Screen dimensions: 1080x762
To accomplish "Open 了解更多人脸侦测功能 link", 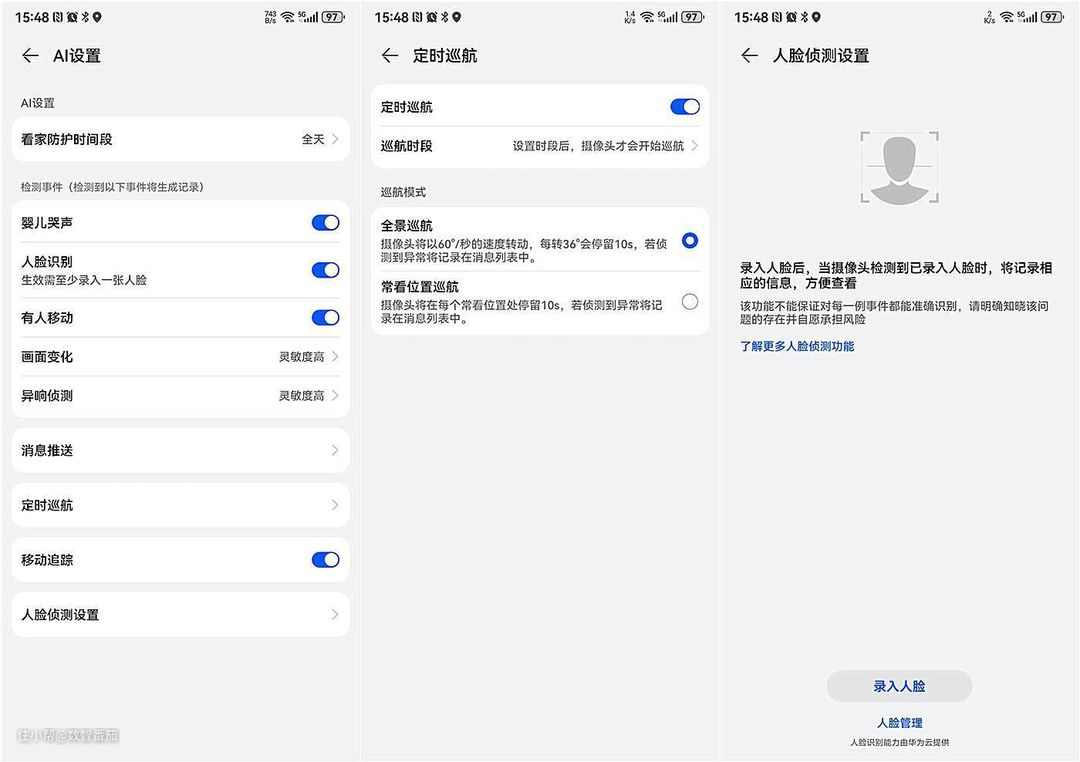I will [x=797, y=347].
